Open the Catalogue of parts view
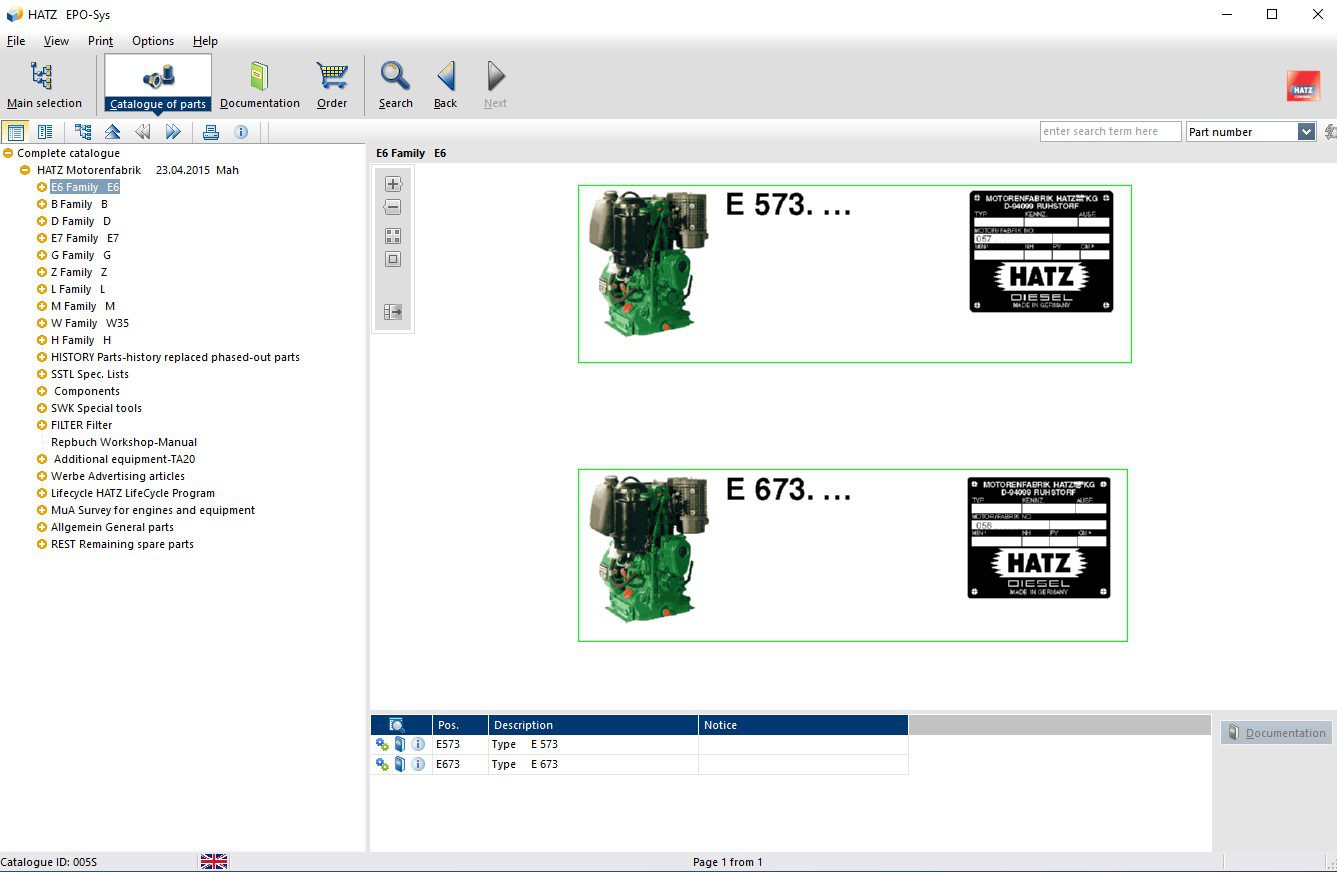The height and width of the screenshot is (872, 1337). (158, 85)
